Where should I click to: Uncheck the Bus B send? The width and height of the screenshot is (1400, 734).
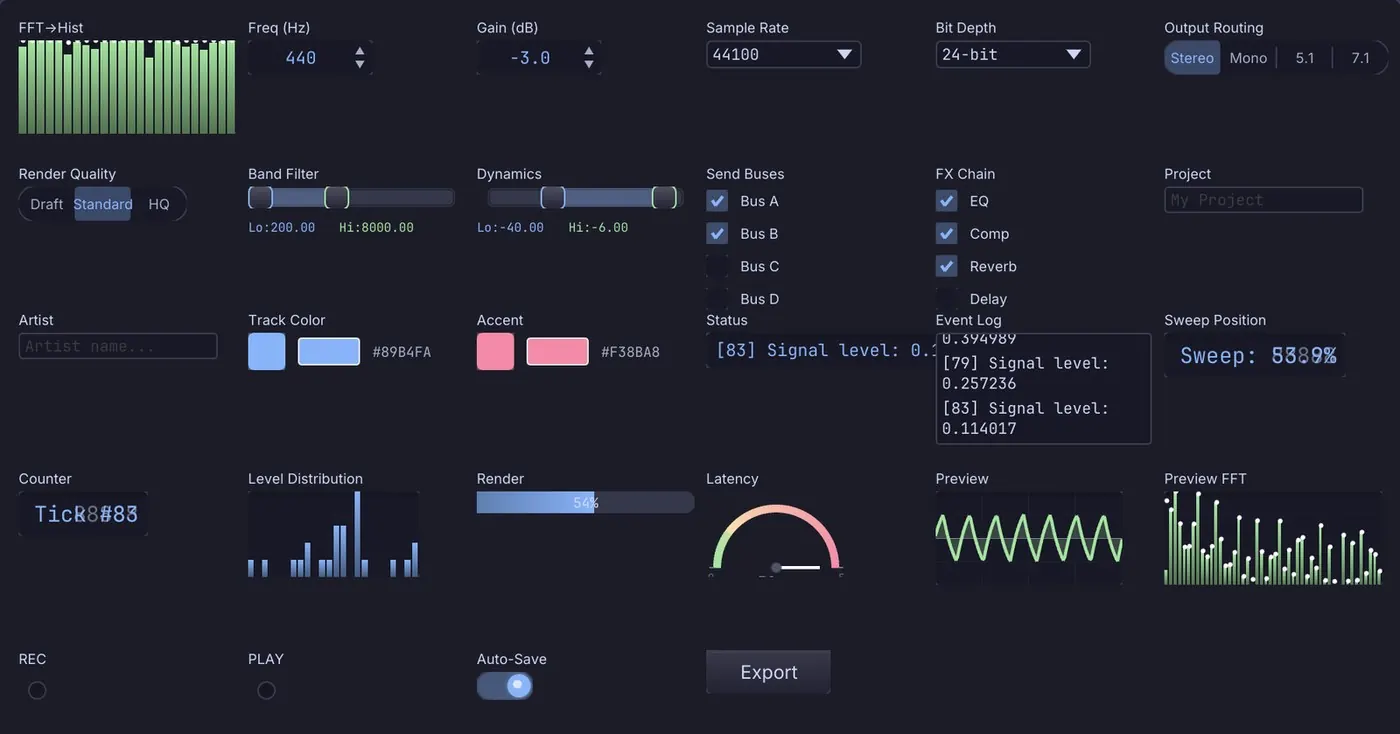[717, 234]
